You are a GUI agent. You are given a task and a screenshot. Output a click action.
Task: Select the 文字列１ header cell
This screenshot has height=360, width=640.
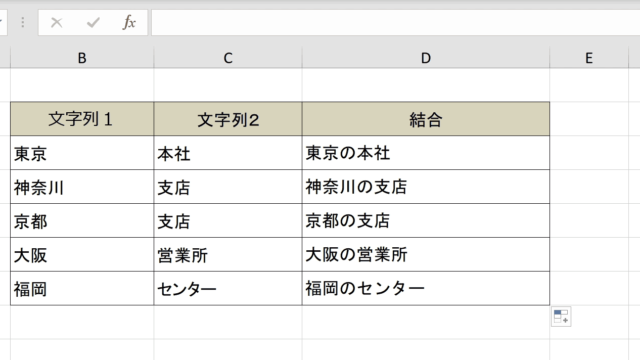coord(82,119)
